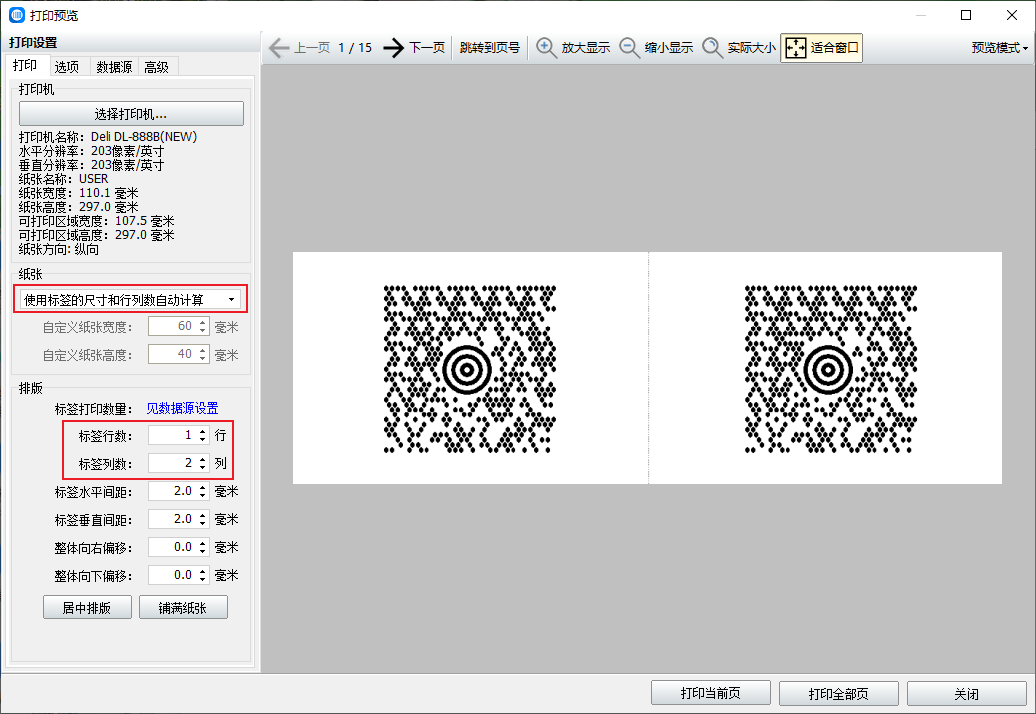Switch to the 选项 tab
1036x714 pixels.
coord(67,67)
